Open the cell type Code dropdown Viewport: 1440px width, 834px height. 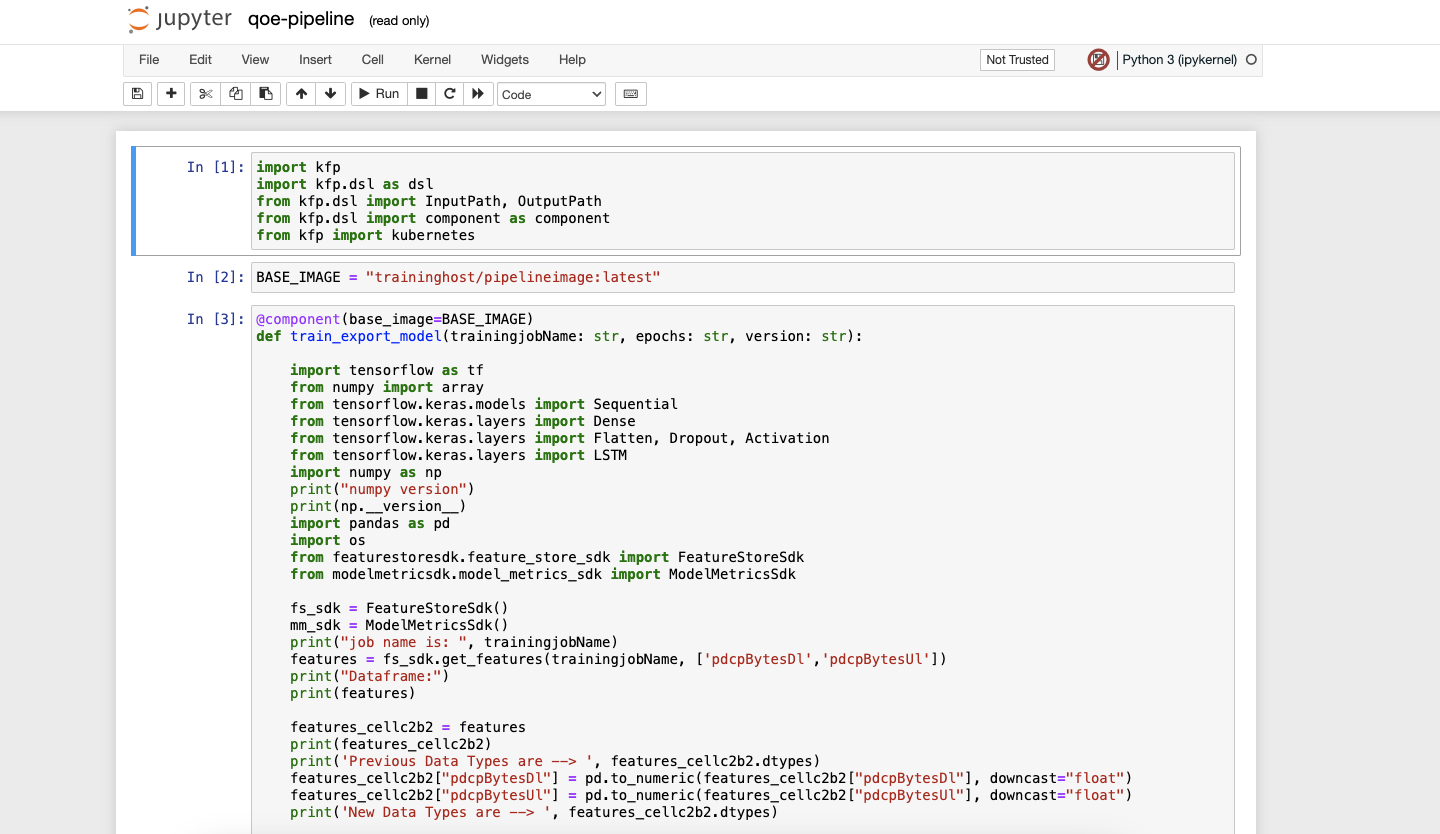click(552, 94)
